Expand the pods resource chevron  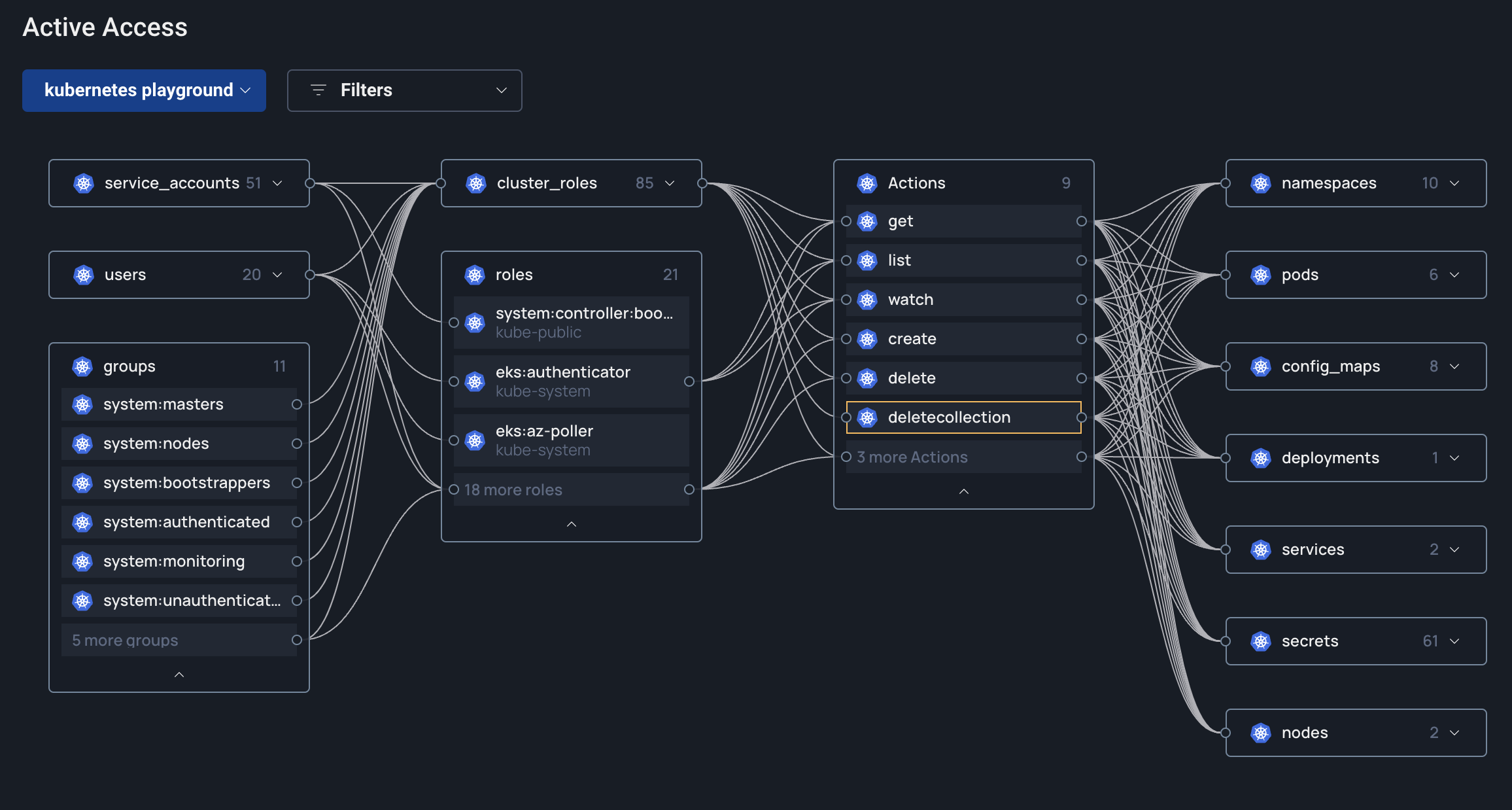coord(1454,275)
